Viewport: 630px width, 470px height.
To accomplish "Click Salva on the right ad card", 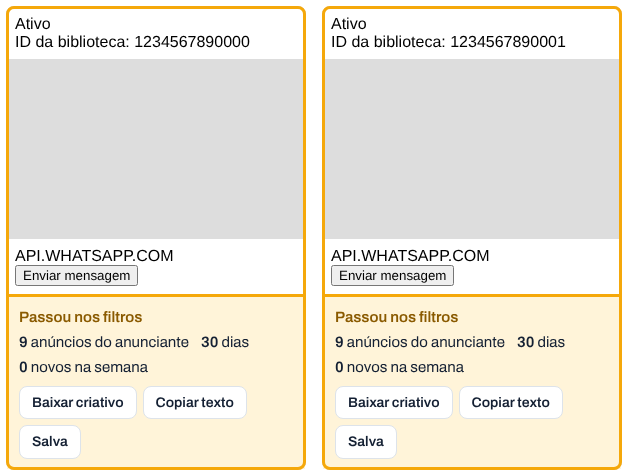I will pos(366,441).
